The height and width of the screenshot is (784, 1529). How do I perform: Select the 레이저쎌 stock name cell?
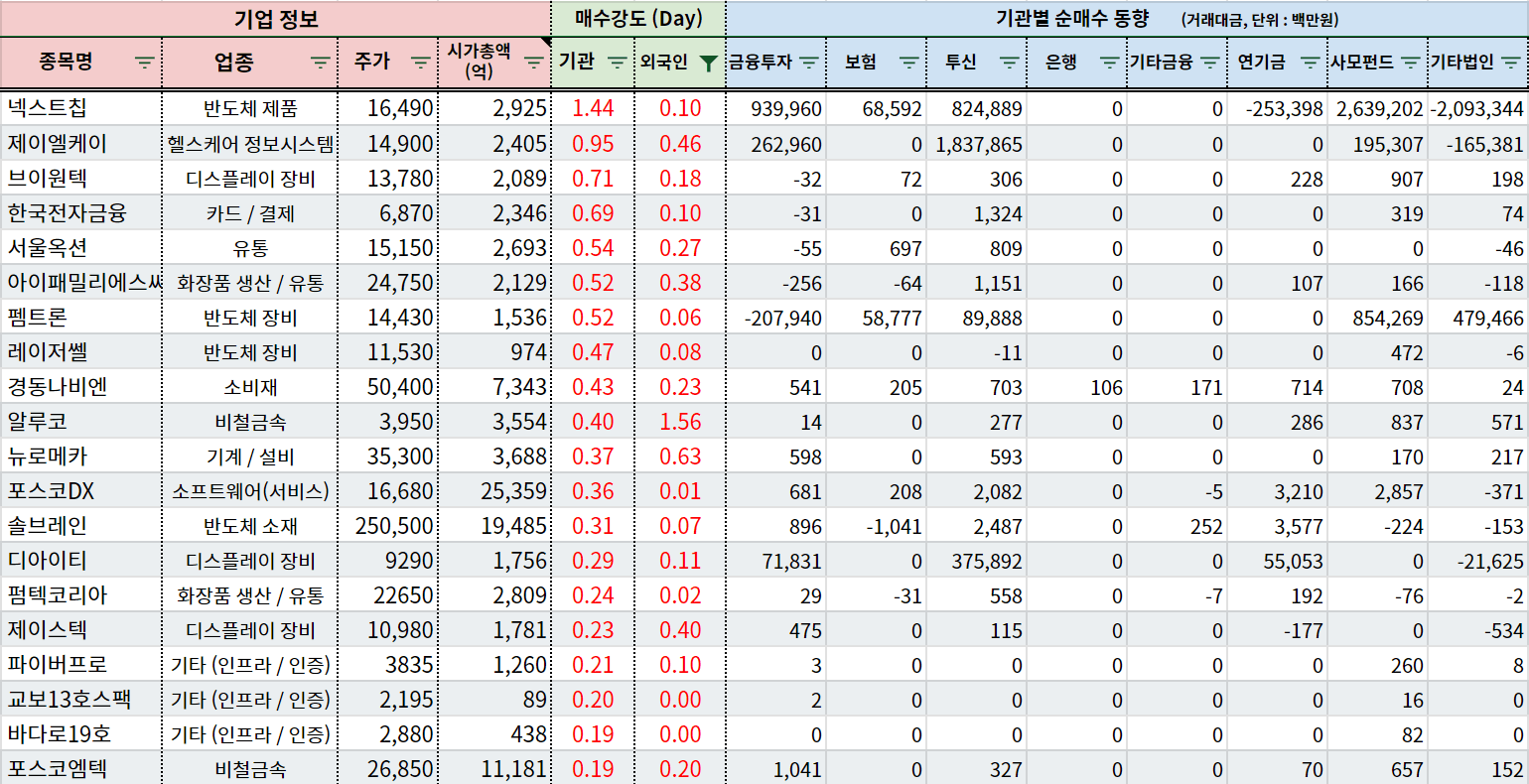(x=81, y=351)
